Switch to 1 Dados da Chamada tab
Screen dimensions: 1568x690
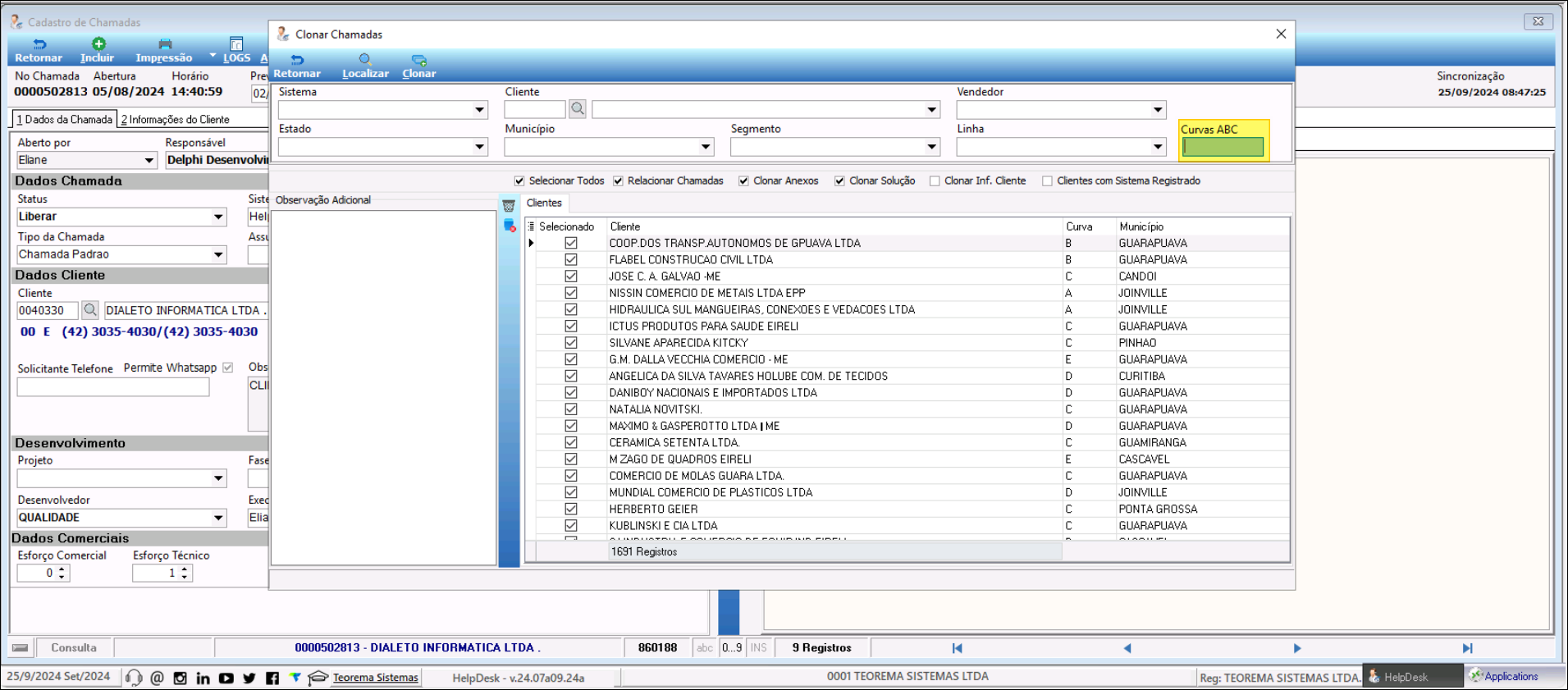coord(64,119)
